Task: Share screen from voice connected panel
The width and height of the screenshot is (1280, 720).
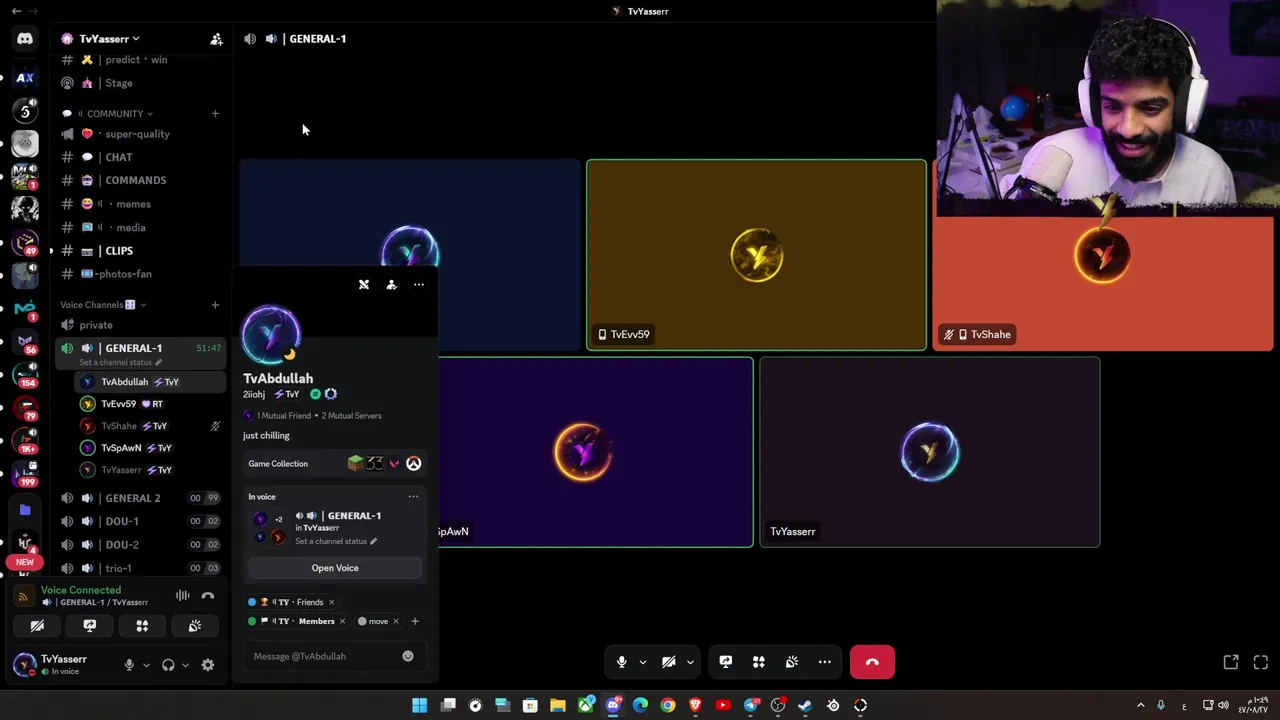Action: 89,626
